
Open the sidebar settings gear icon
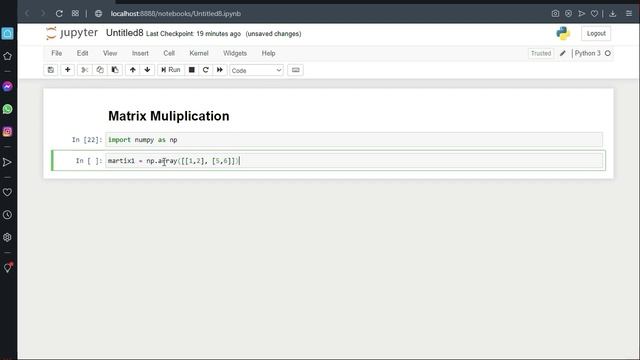click(7, 237)
